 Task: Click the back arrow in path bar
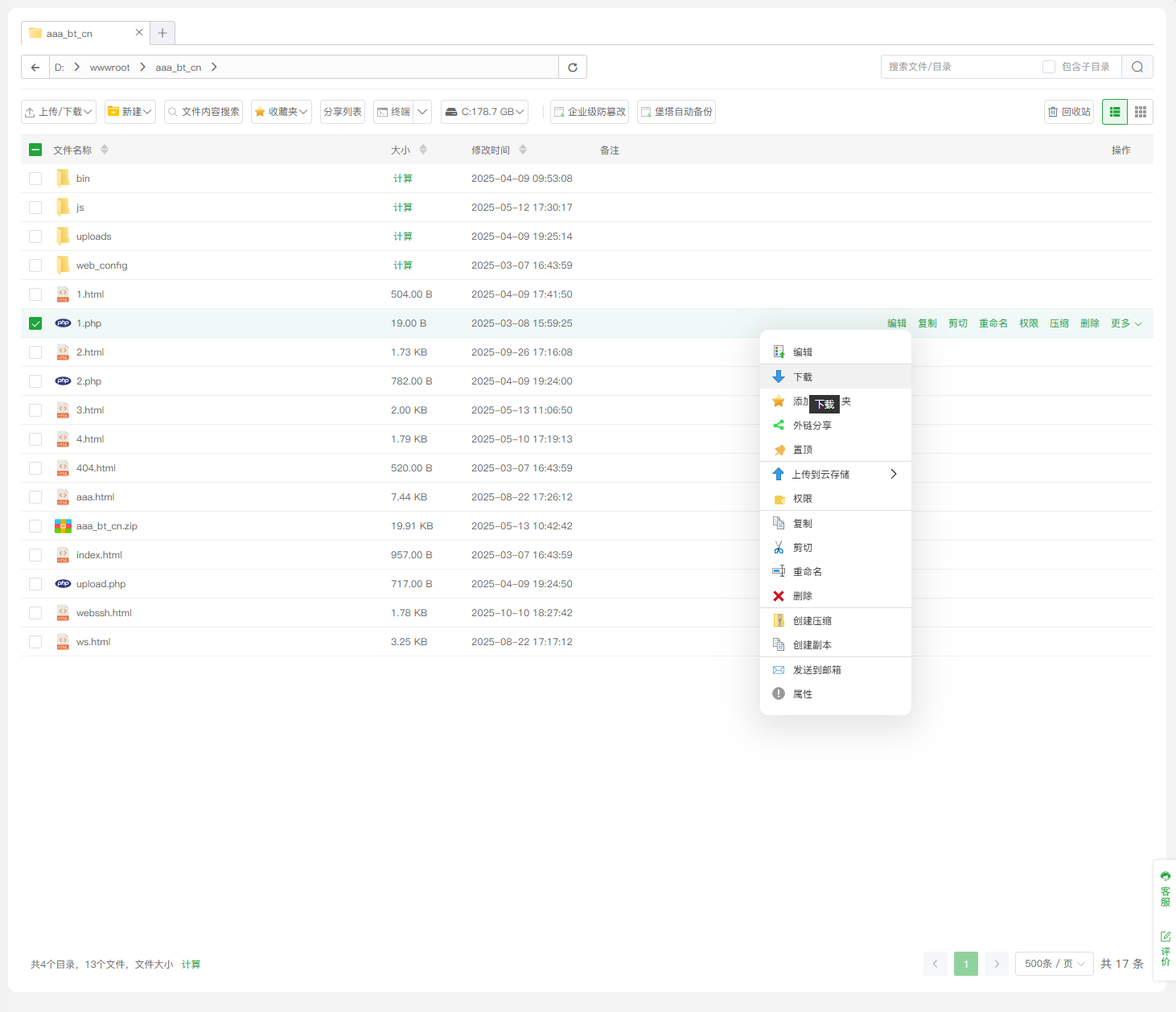point(35,68)
